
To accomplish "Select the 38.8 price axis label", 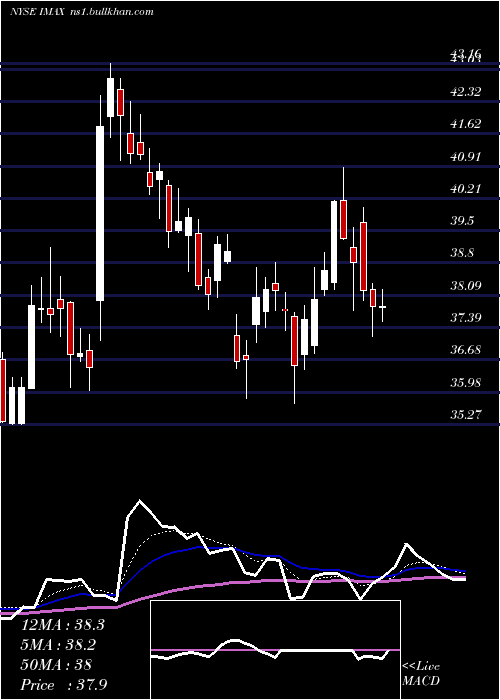I will pos(462,253).
